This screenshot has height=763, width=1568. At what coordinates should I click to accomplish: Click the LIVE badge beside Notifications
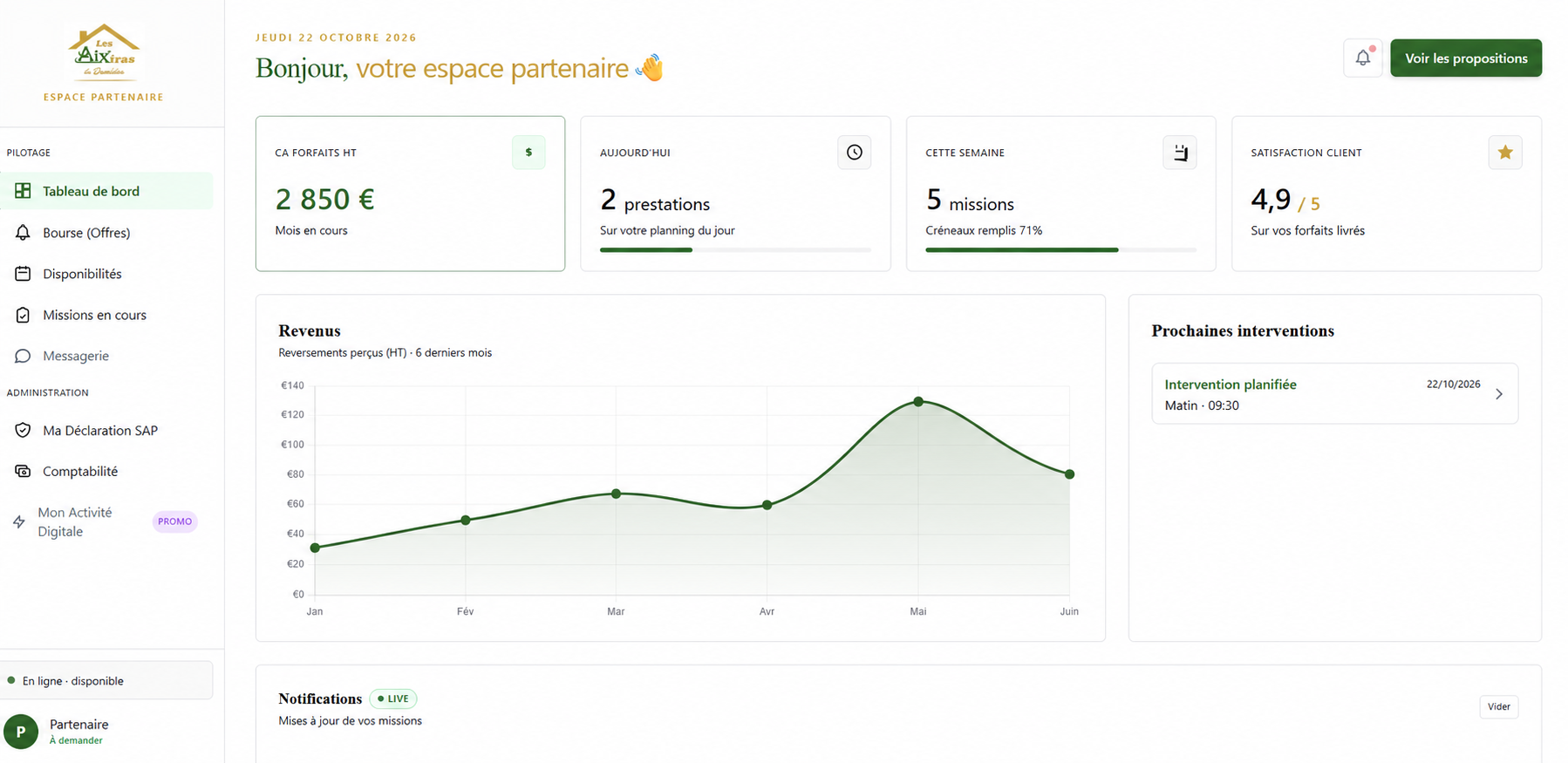click(x=393, y=698)
